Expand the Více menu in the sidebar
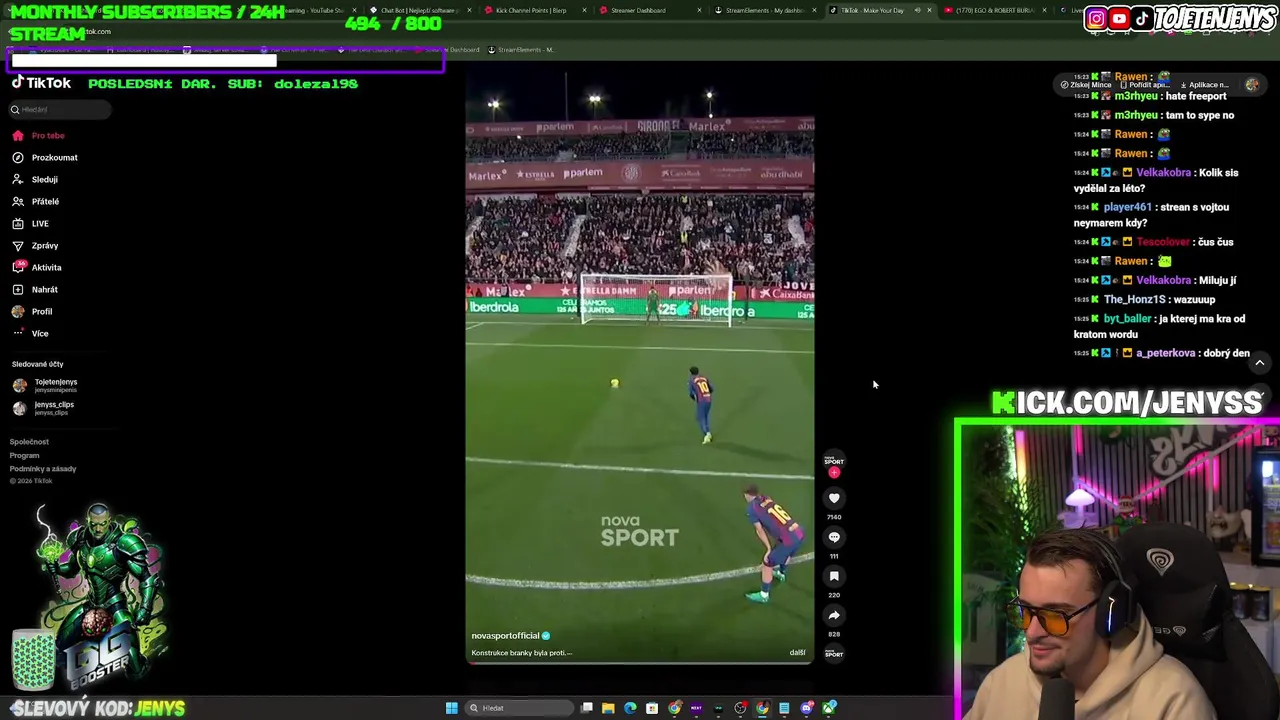Image resolution: width=1280 pixels, height=720 pixels. (30, 333)
